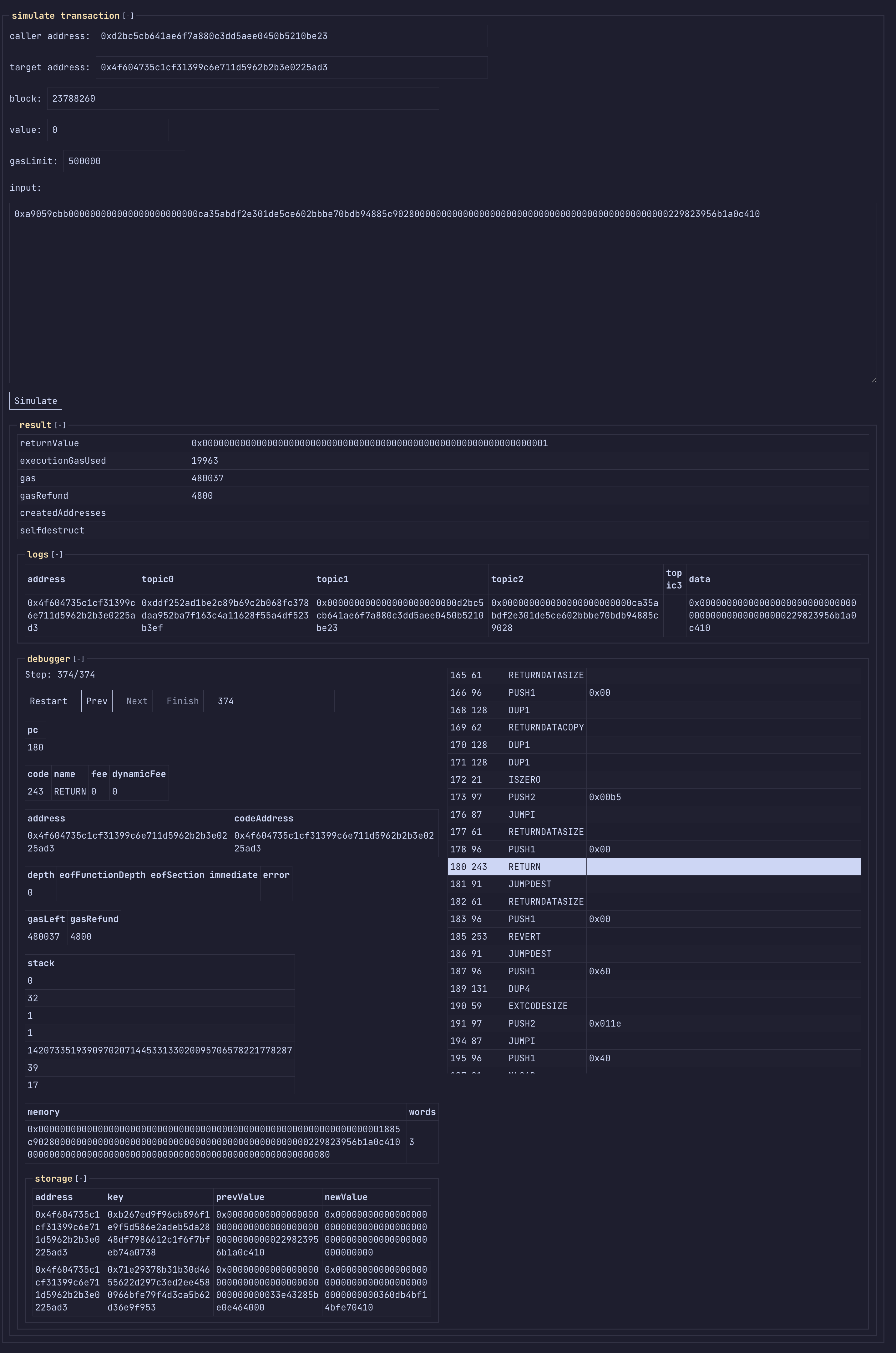The image size is (896, 1353).
Task: Select the ISZERO row at pc 172
Action: point(654,779)
